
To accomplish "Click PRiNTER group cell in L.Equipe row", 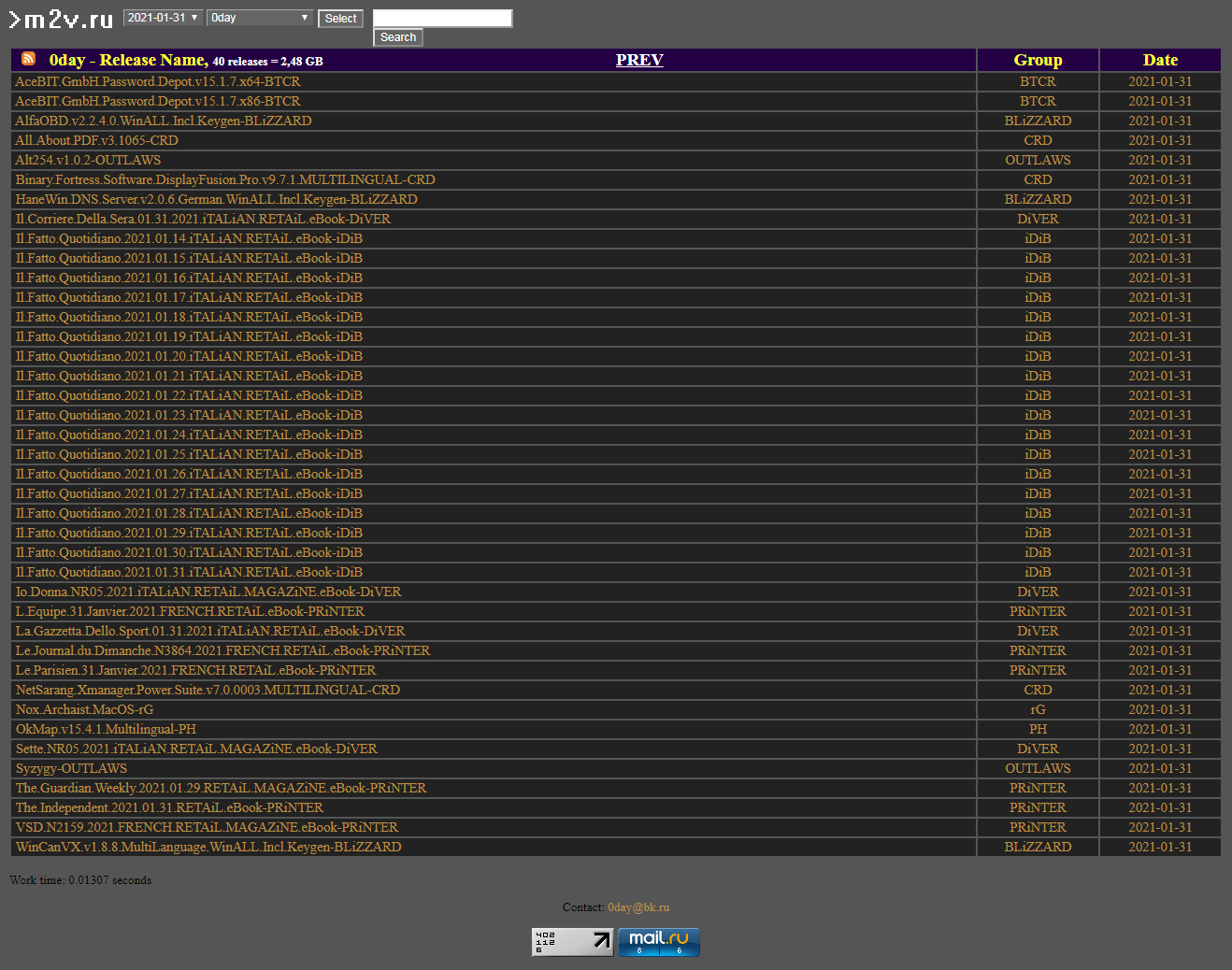I will (1038, 611).
